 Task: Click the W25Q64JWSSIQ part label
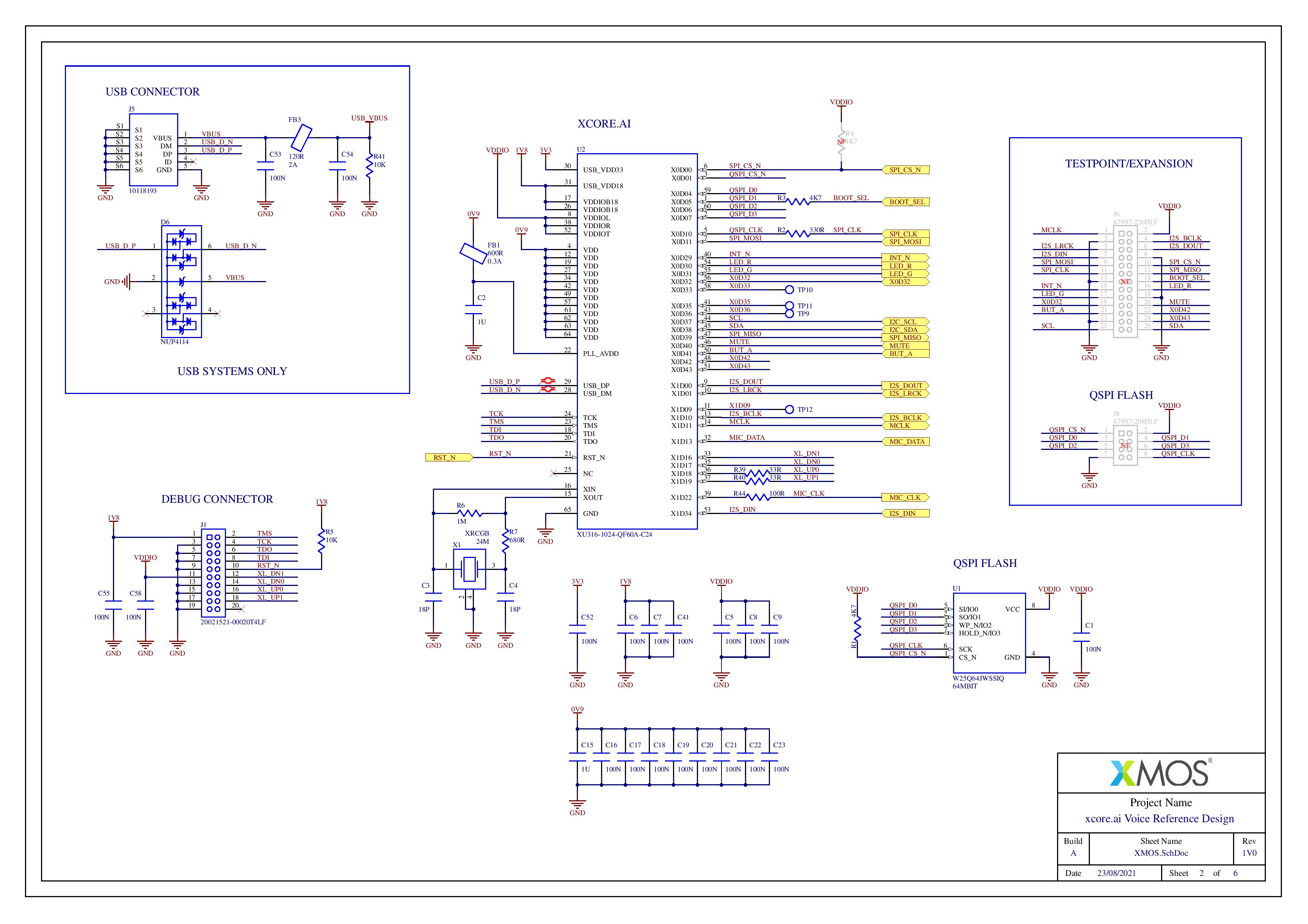[x=978, y=678]
